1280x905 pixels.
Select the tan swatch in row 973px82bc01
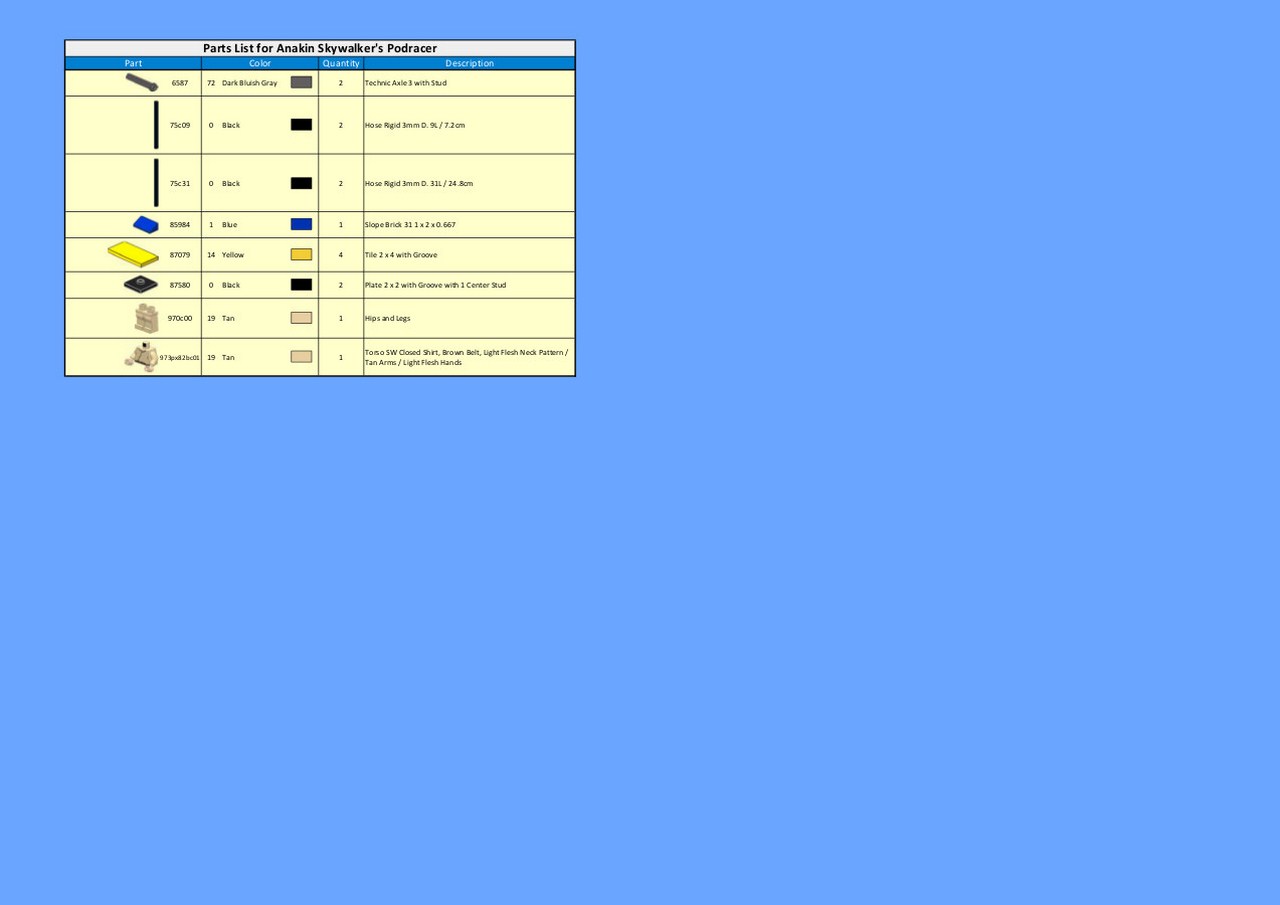coord(301,357)
